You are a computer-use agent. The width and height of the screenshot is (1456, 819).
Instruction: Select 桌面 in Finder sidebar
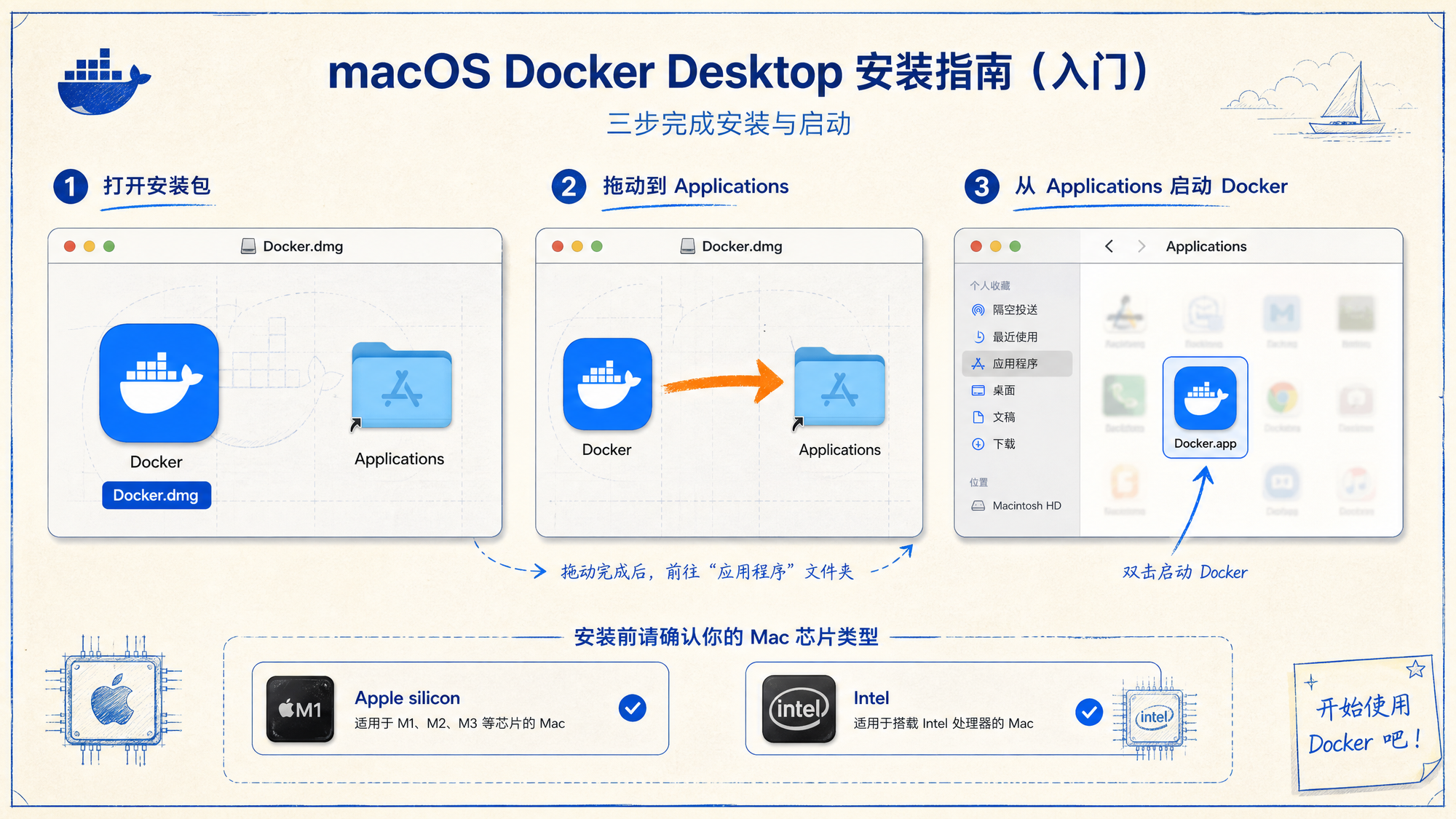(1017, 390)
